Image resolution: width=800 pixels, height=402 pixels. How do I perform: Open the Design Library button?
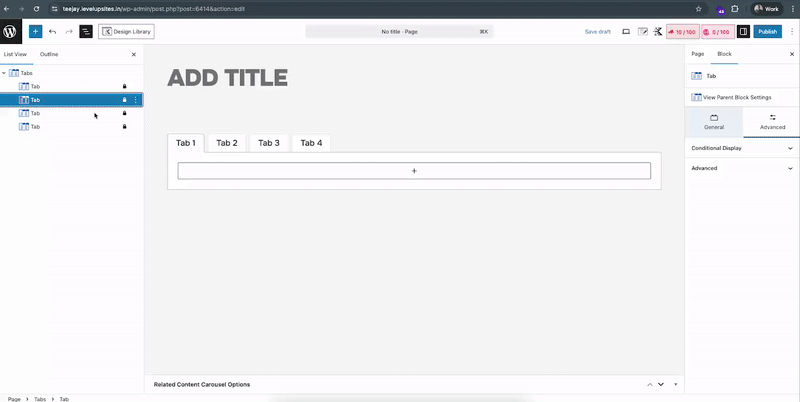click(x=126, y=32)
